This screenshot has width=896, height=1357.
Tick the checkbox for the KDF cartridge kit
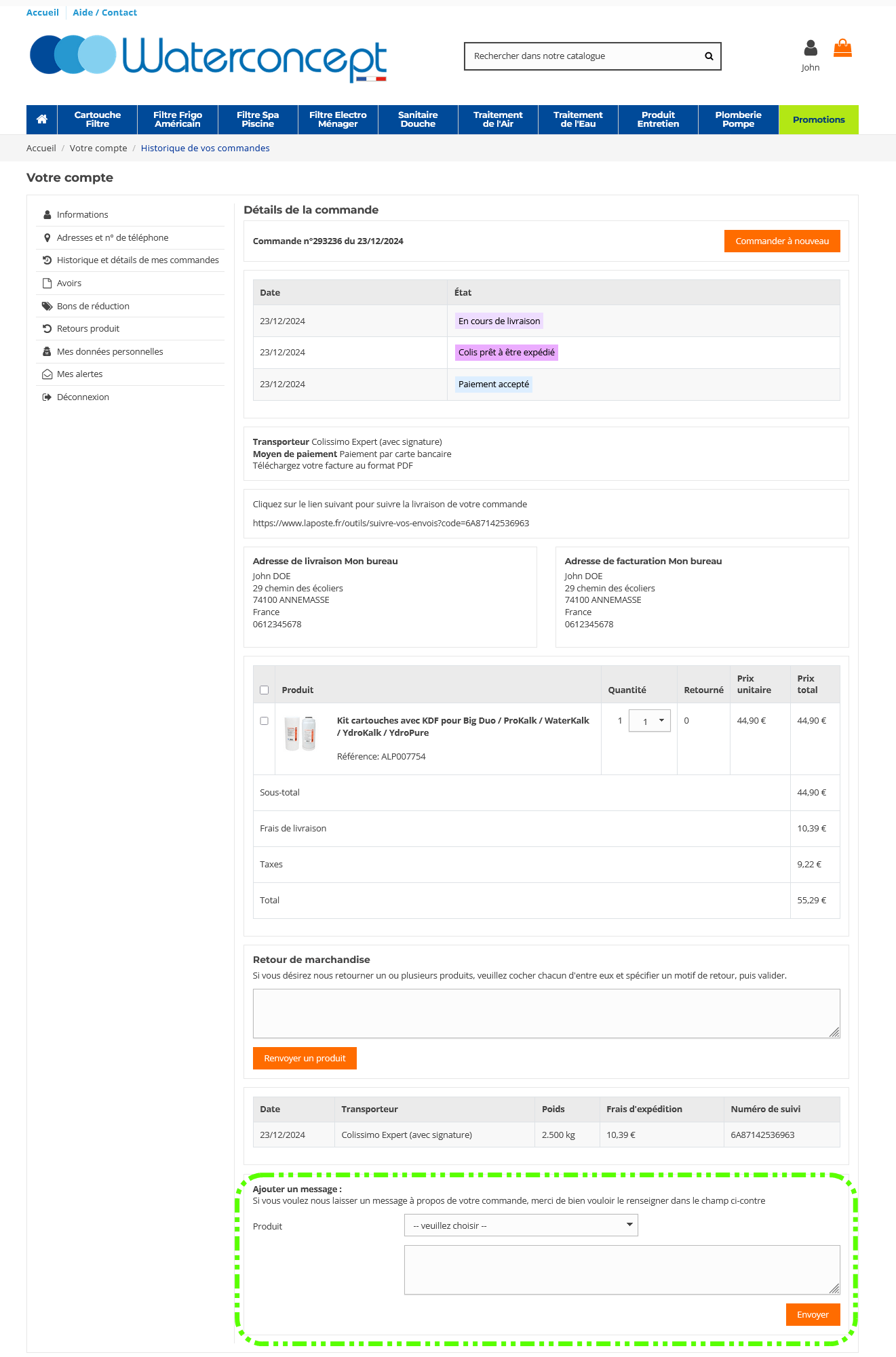point(265,721)
